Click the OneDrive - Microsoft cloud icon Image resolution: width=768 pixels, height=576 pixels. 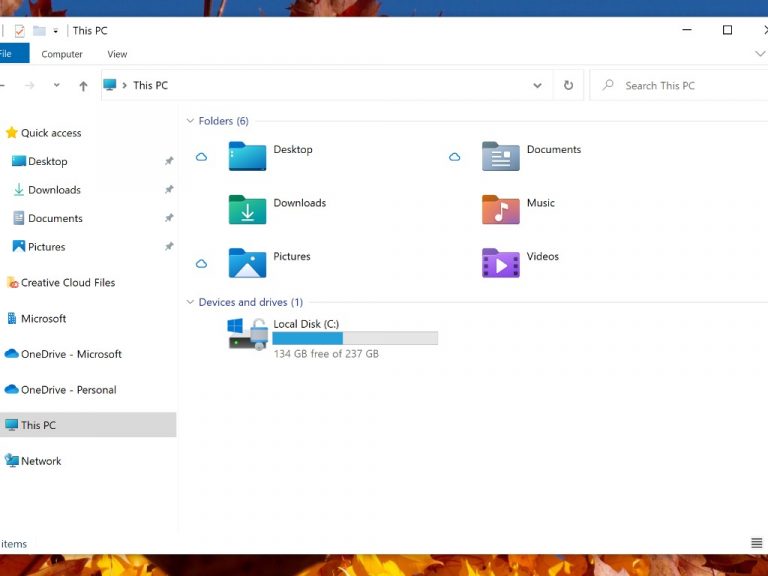[12, 354]
